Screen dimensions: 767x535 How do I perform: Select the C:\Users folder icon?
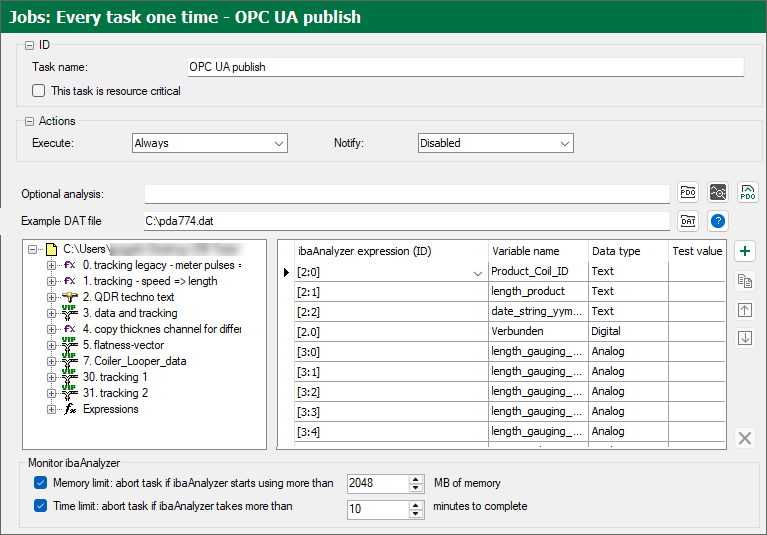(51, 249)
